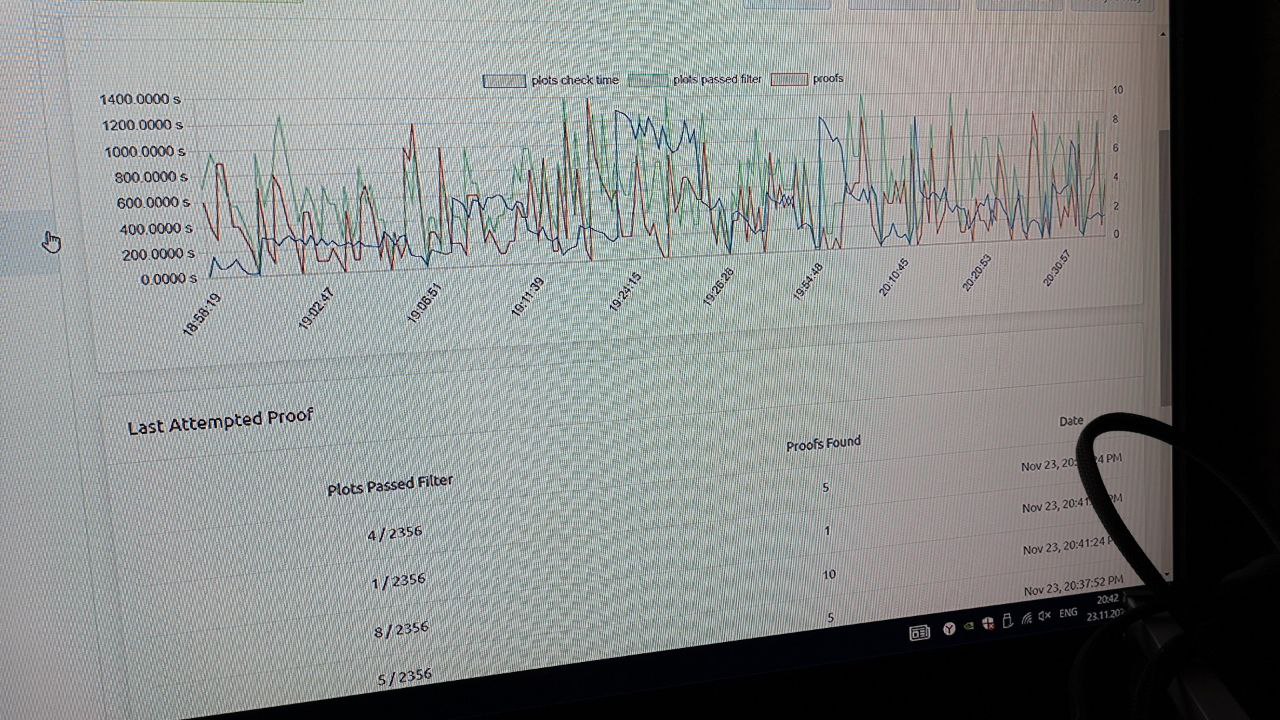The width and height of the screenshot is (1280, 720).
Task: Click the 20:20:53 x-axis time label
Action: click(976, 272)
